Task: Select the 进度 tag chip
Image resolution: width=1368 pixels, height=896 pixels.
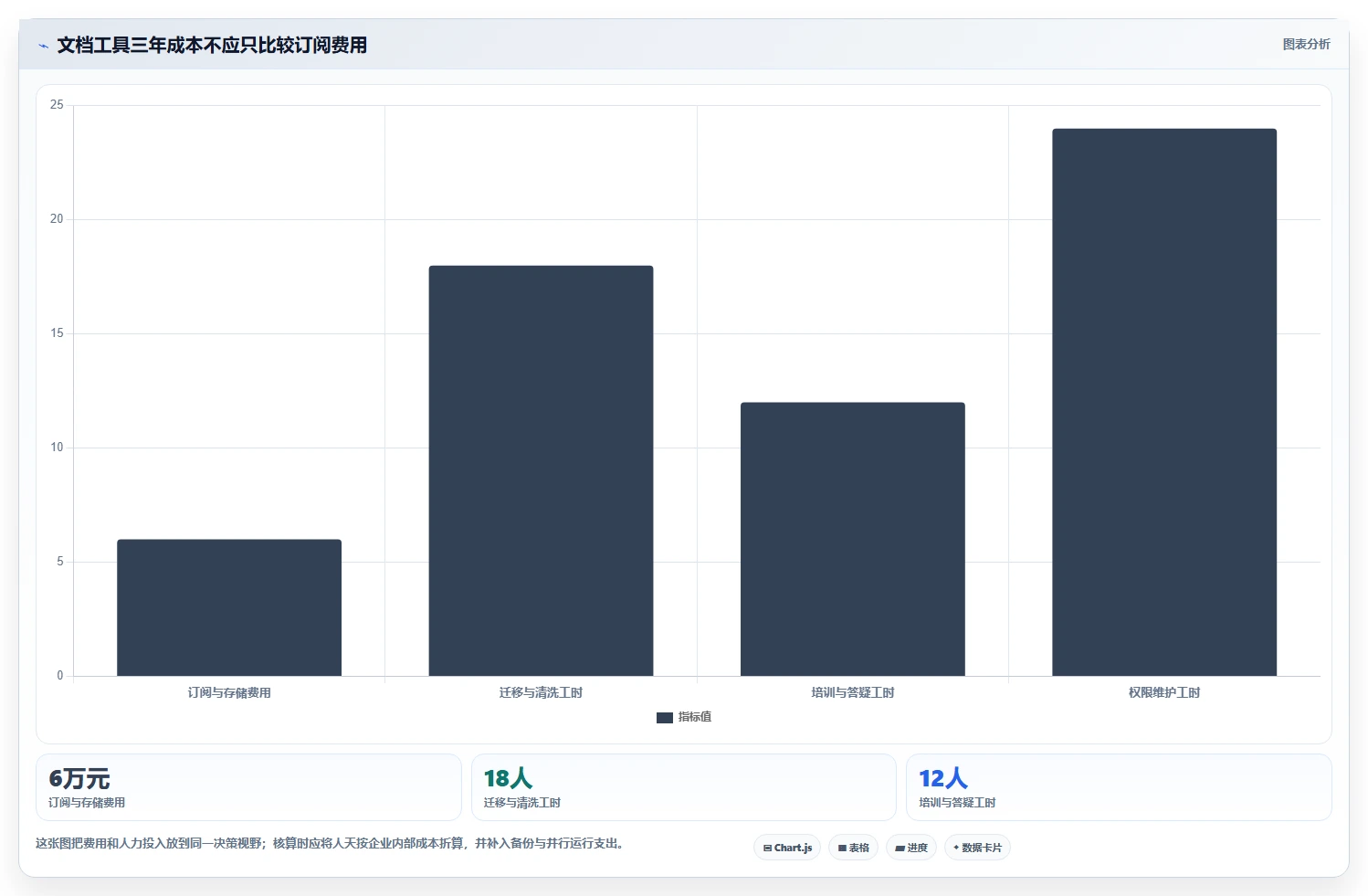Action: (911, 848)
